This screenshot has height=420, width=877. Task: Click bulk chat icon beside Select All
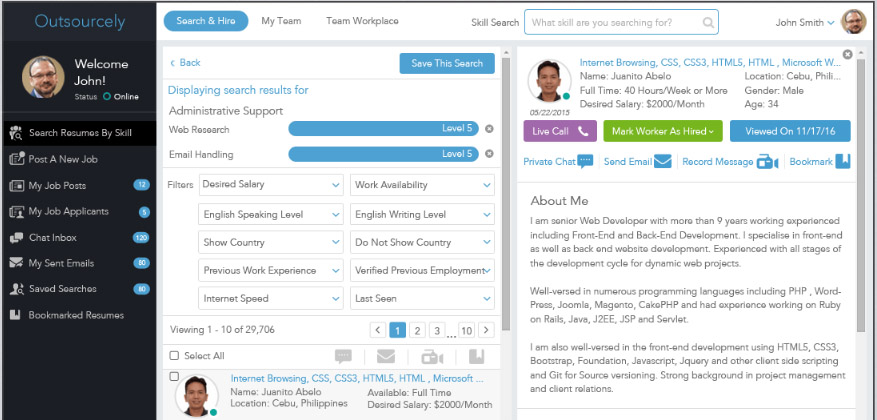tap(343, 356)
